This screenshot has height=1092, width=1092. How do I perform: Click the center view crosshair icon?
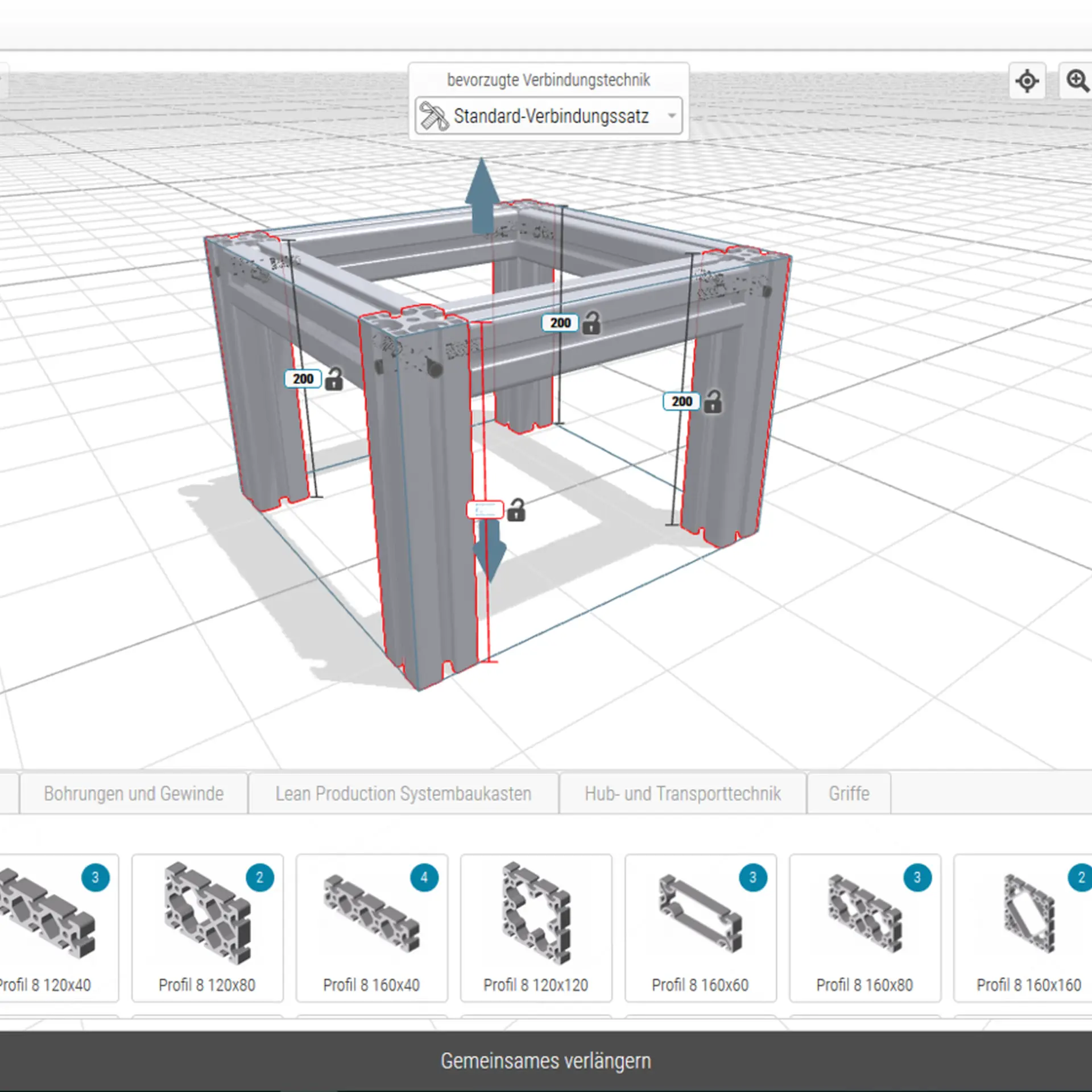[x=1027, y=81]
